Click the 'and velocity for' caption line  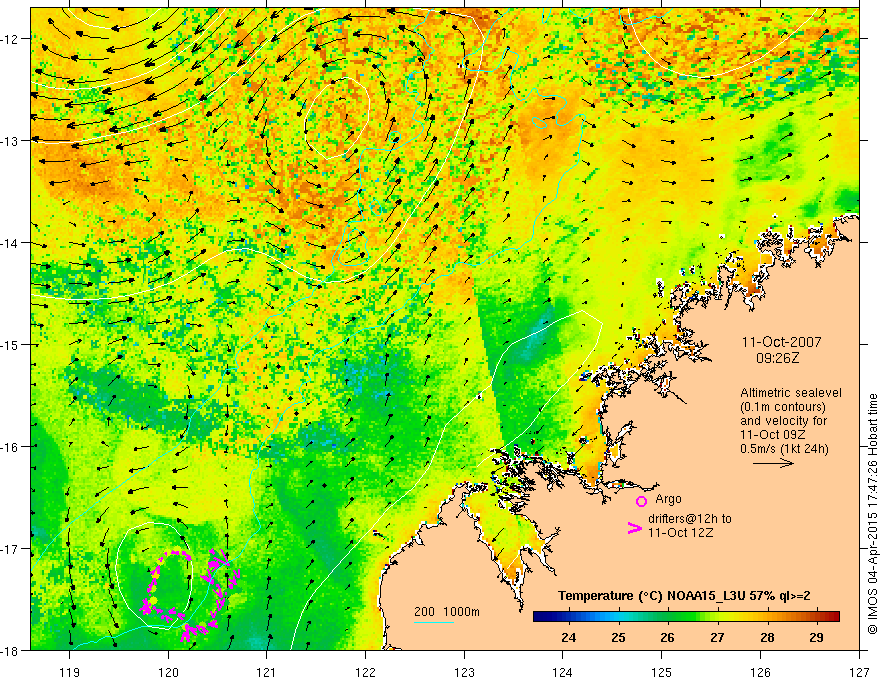(x=783, y=421)
